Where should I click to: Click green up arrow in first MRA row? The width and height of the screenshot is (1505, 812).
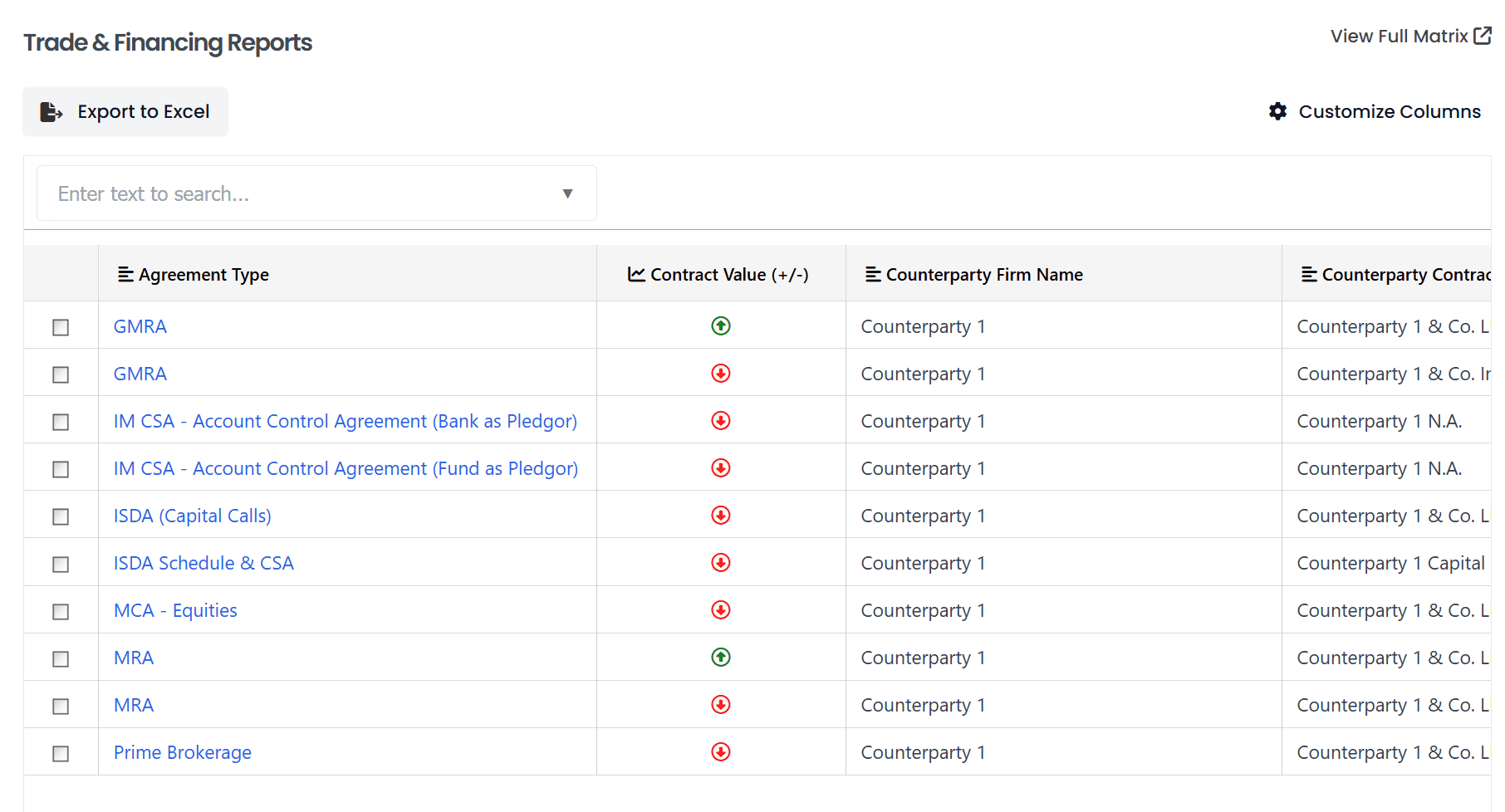tap(721, 658)
